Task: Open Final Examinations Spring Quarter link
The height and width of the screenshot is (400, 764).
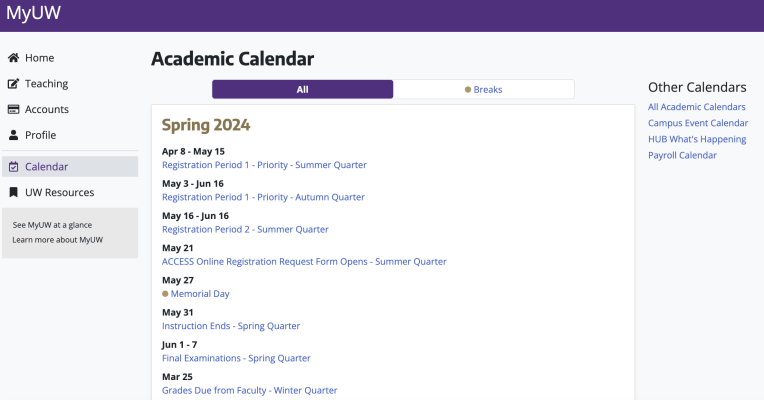Action: click(236, 358)
